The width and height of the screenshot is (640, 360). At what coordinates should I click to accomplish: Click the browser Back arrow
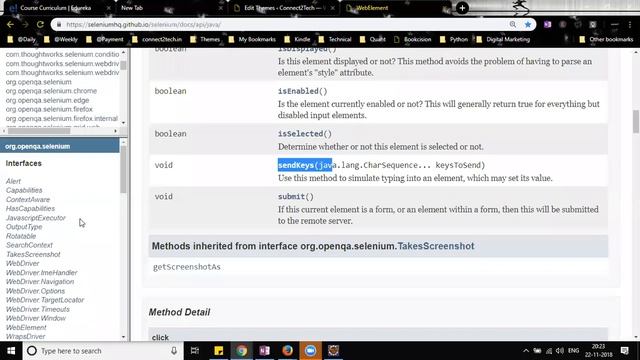pyautogui.click(x=10, y=24)
